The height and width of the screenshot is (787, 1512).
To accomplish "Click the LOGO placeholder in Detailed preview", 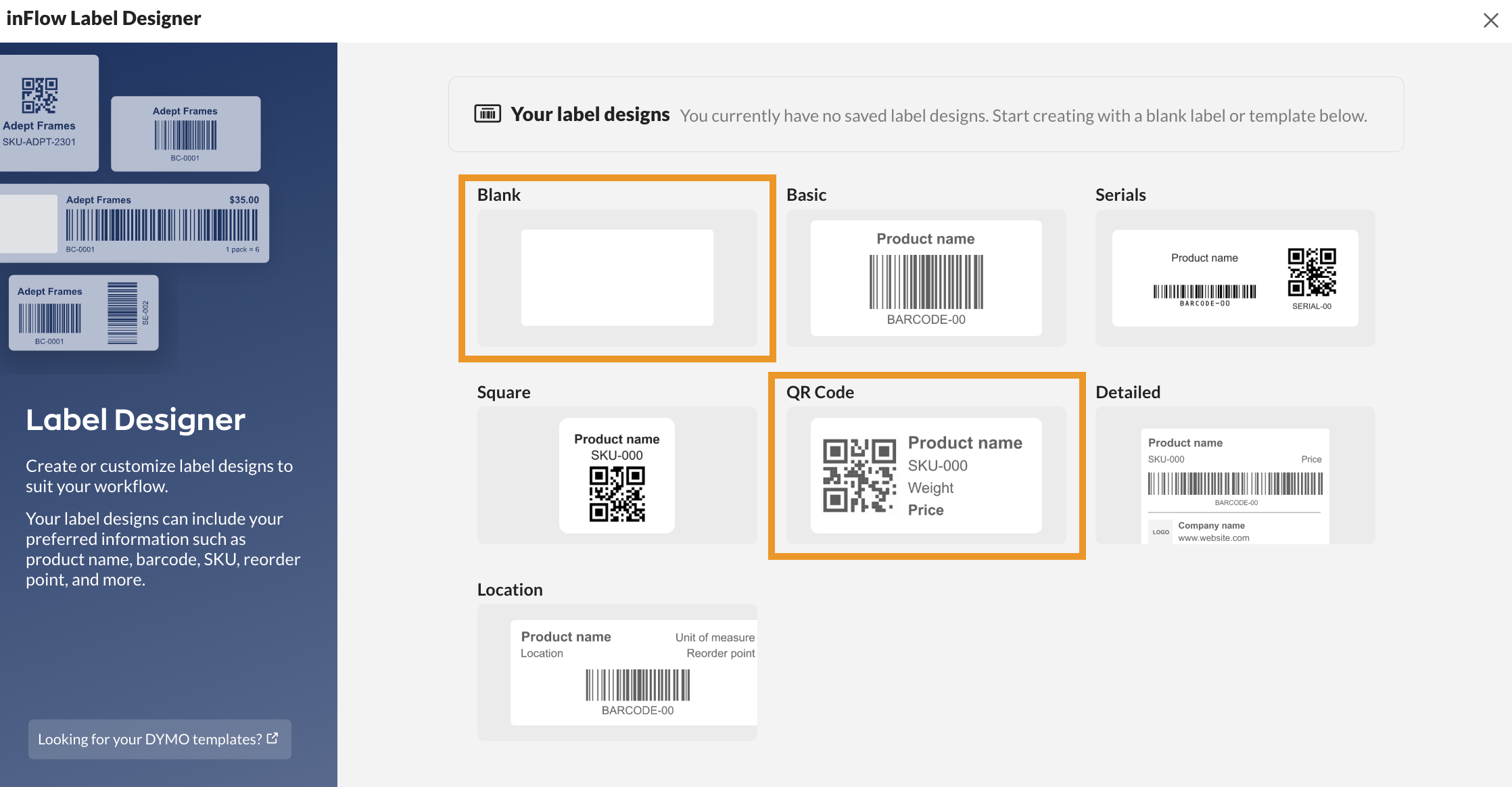I will 1160,532.
